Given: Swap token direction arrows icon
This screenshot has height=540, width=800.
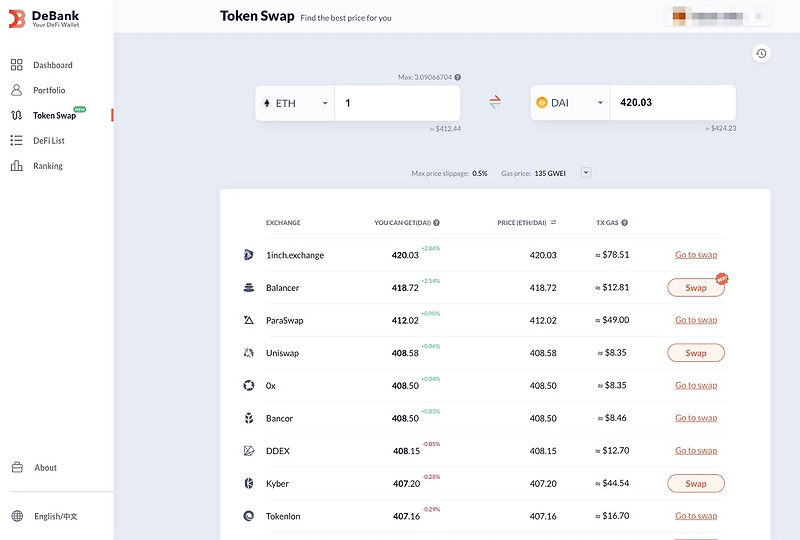Looking at the screenshot, I should point(495,102).
